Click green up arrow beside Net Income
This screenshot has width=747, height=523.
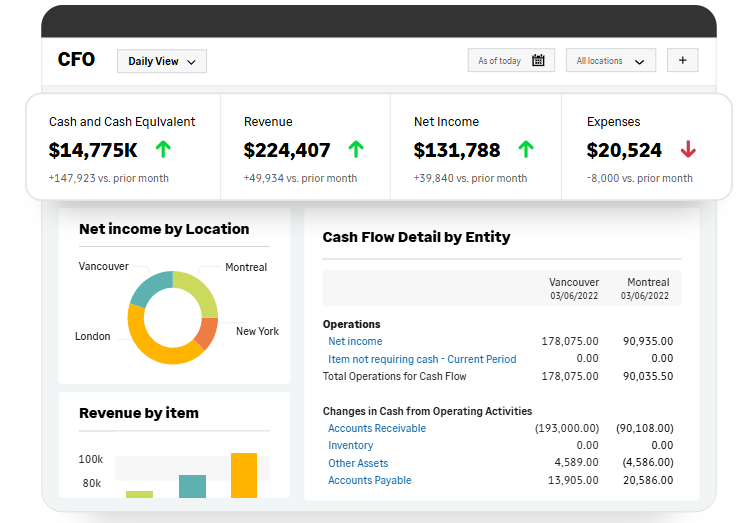pyautogui.click(x=526, y=150)
